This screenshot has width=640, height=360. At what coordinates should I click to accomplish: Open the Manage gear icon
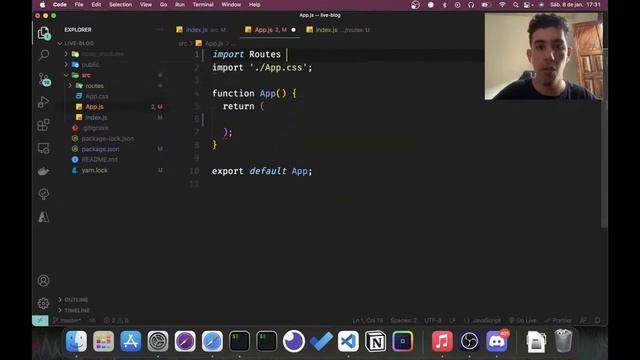point(44,303)
